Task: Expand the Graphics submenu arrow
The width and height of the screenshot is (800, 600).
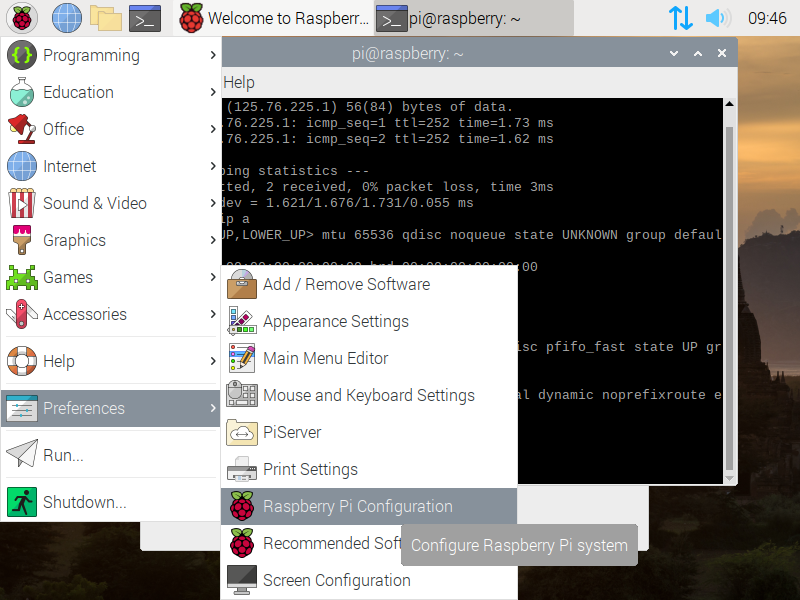Action: coord(213,240)
